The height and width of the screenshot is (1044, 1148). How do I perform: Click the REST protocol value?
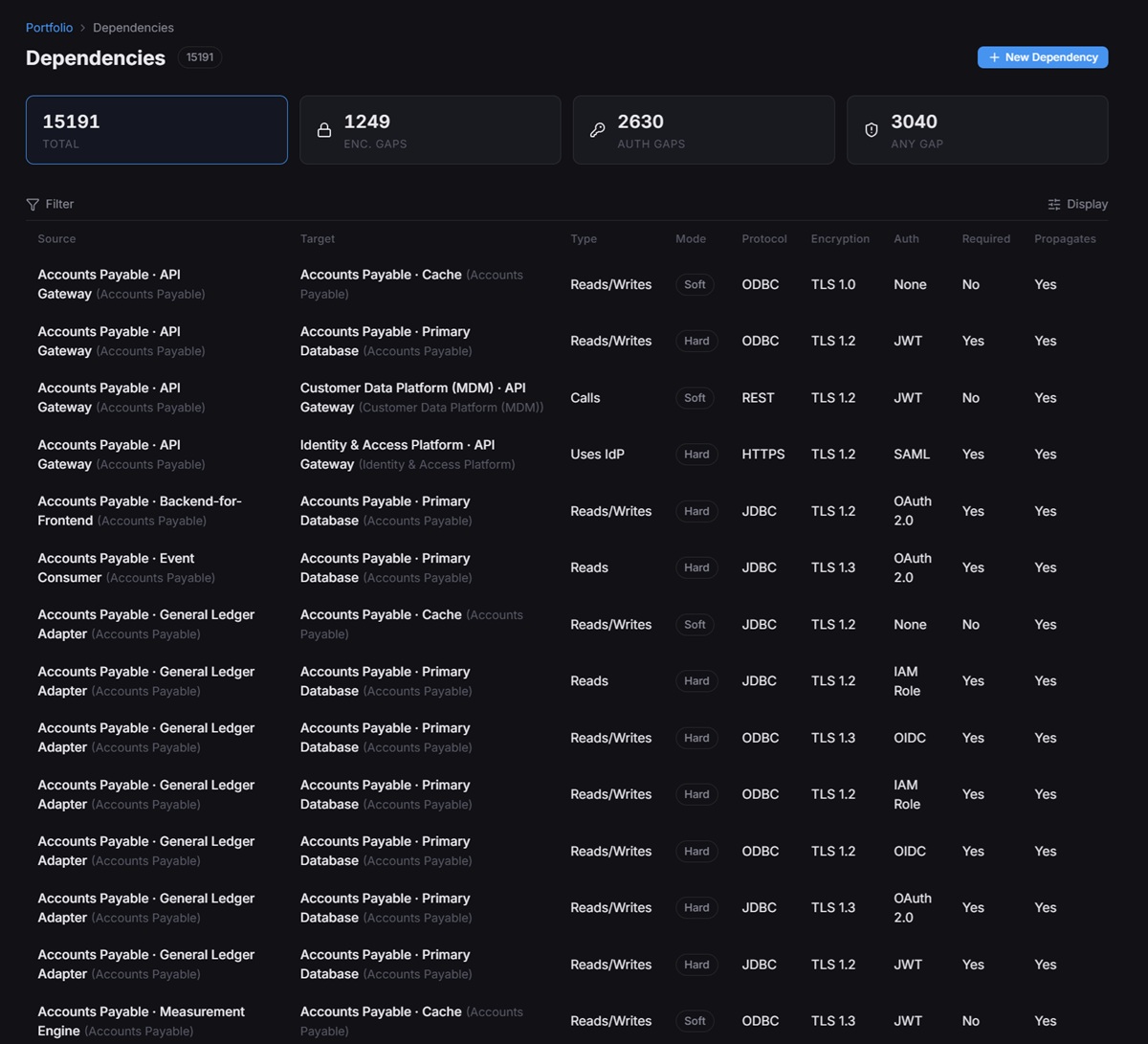[758, 398]
